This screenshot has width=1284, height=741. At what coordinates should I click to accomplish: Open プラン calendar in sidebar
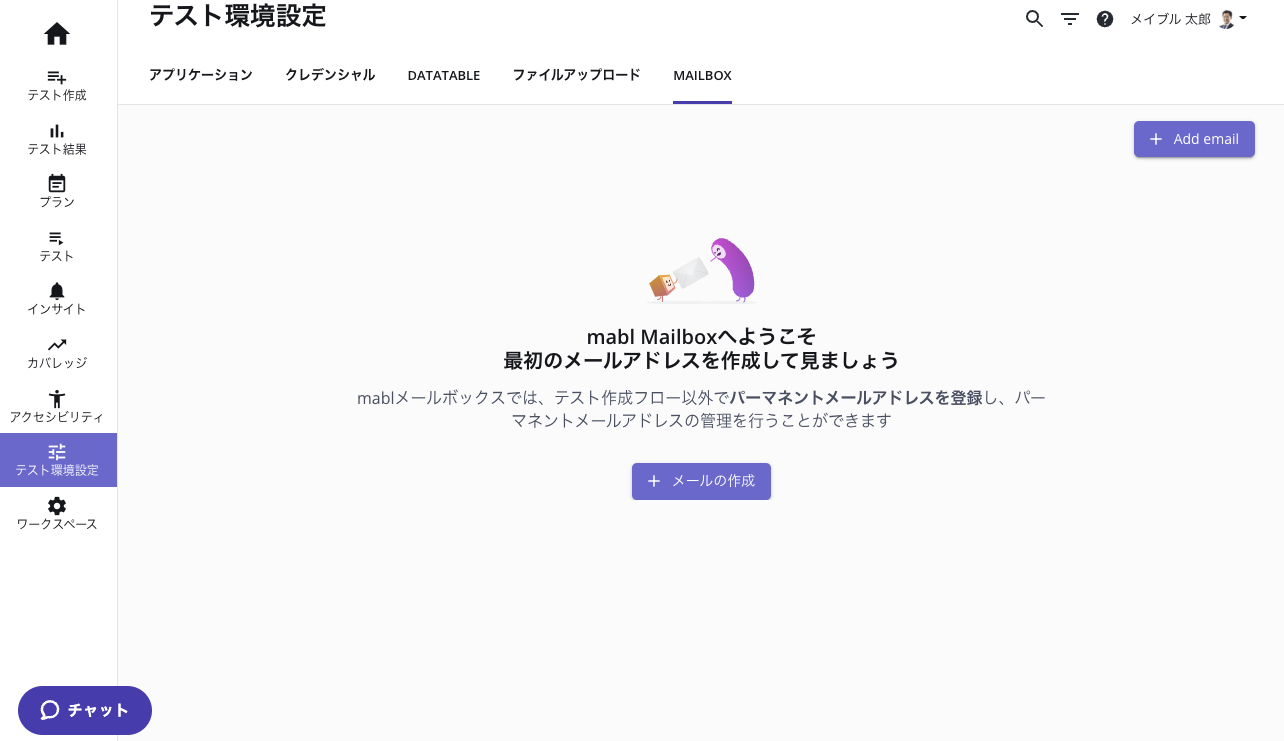[x=57, y=192]
